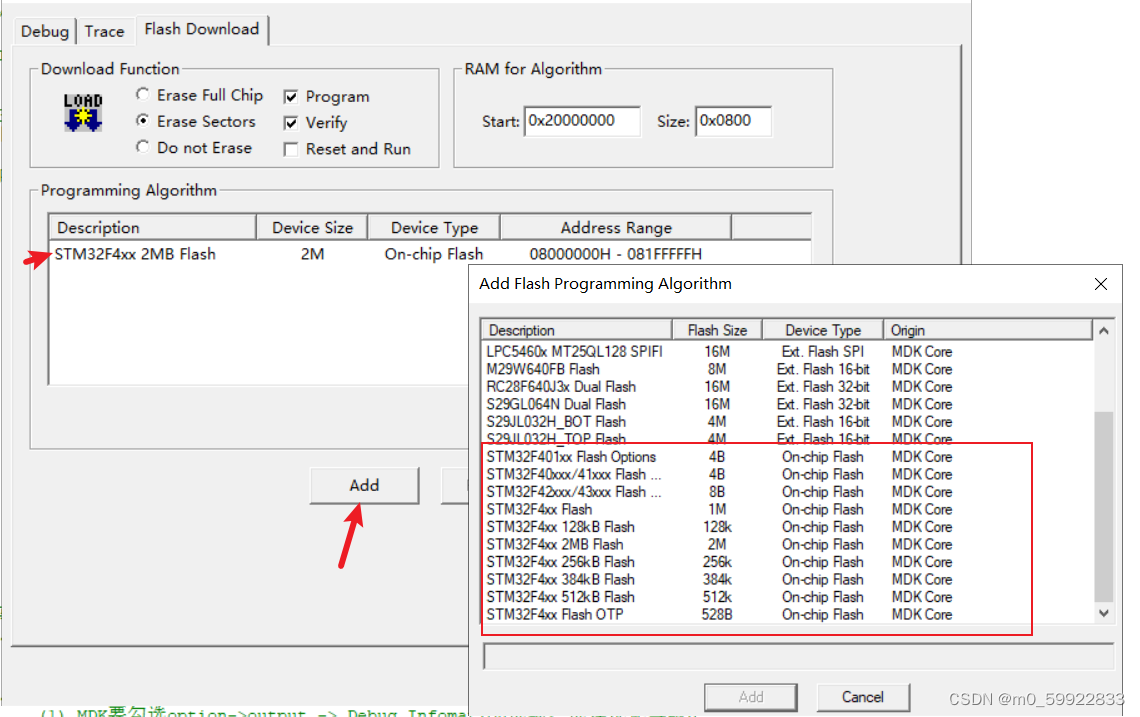Switch to the Trace tab
This screenshot has width=1140, height=717.
coord(104,31)
